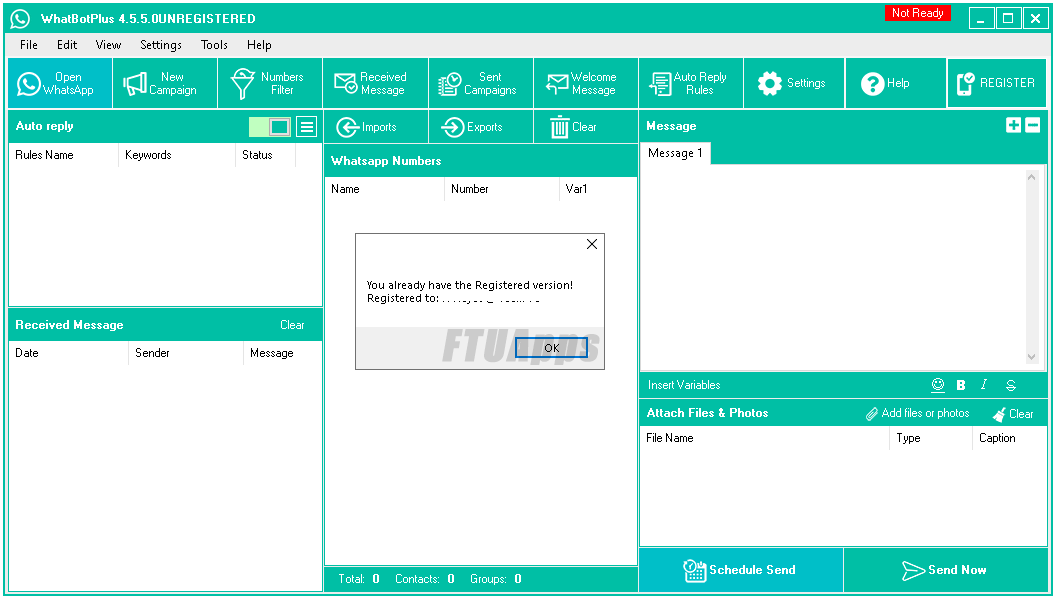Image resolution: width=1056 pixels, height=599 pixels.
Task: Open Auto Reply Rules
Action: 691,84
